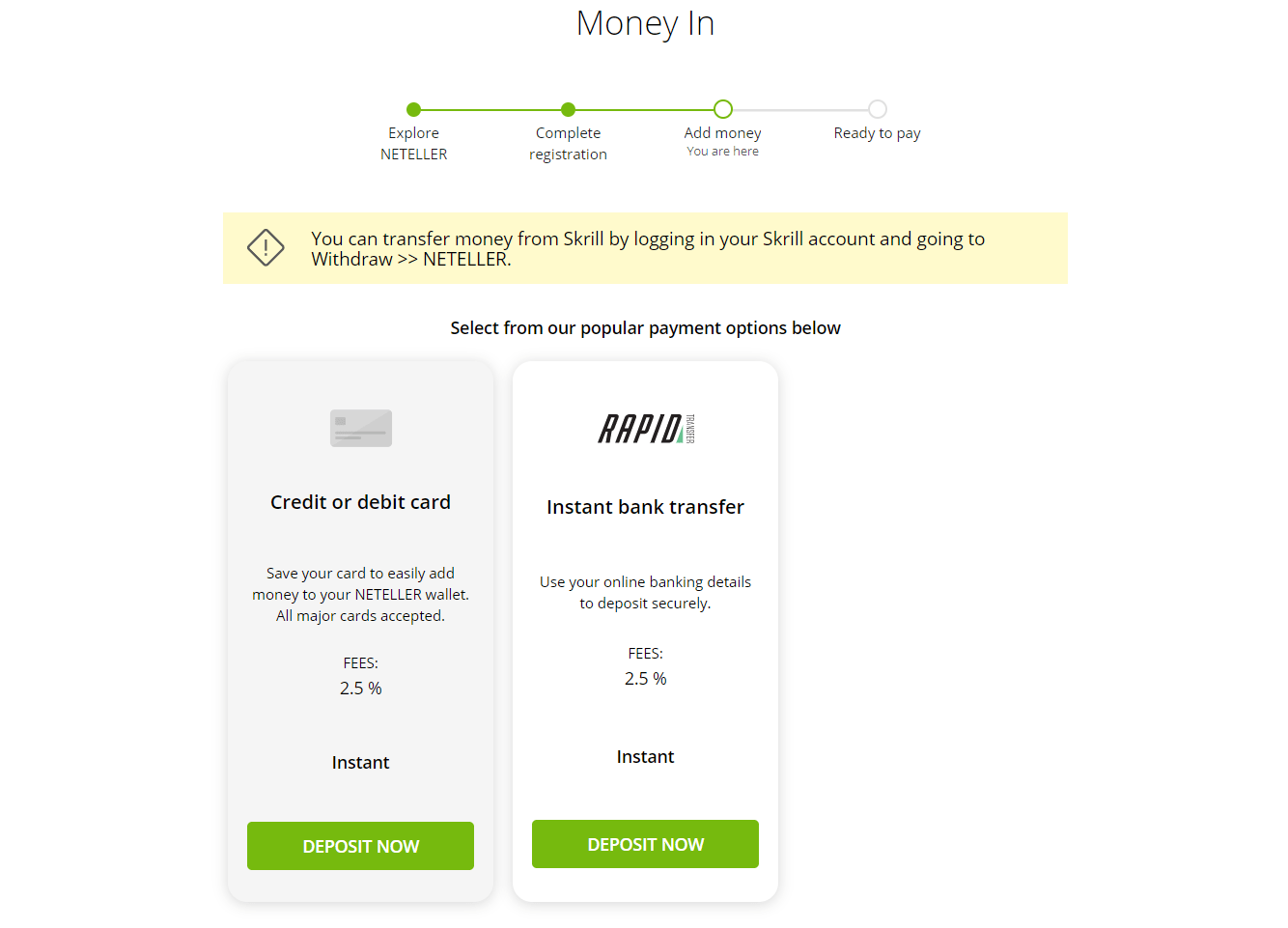Click the Complete registration step label
This screenshot has height=928, width=1288.
(569, 143)
